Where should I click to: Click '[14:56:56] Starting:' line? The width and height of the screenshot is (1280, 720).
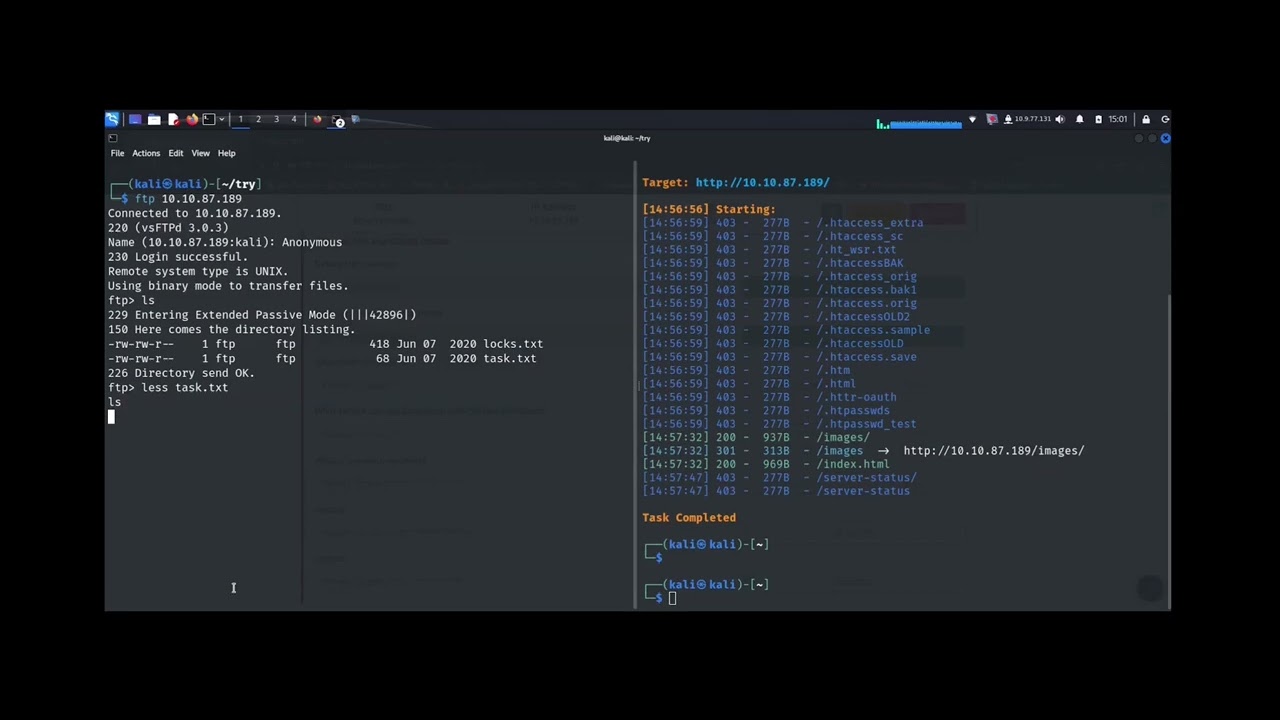(x=709, y=210)
